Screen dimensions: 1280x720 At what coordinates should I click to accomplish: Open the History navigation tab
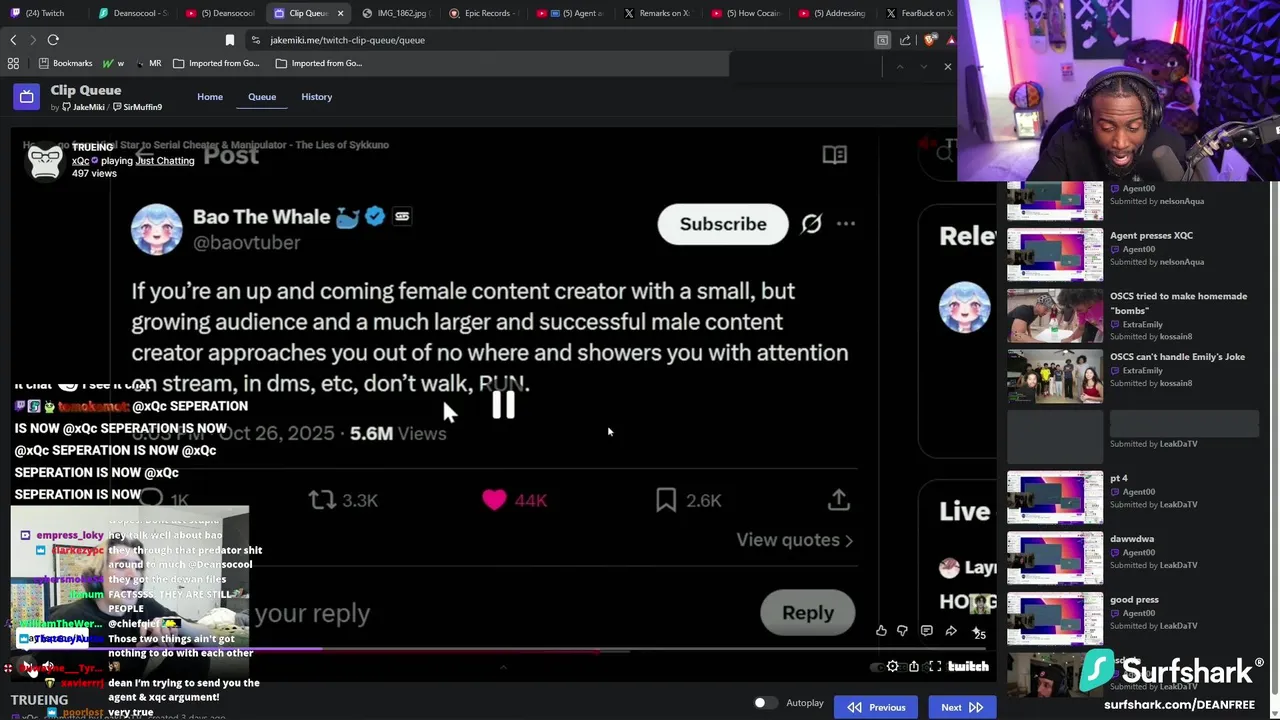tap(316, 97)
